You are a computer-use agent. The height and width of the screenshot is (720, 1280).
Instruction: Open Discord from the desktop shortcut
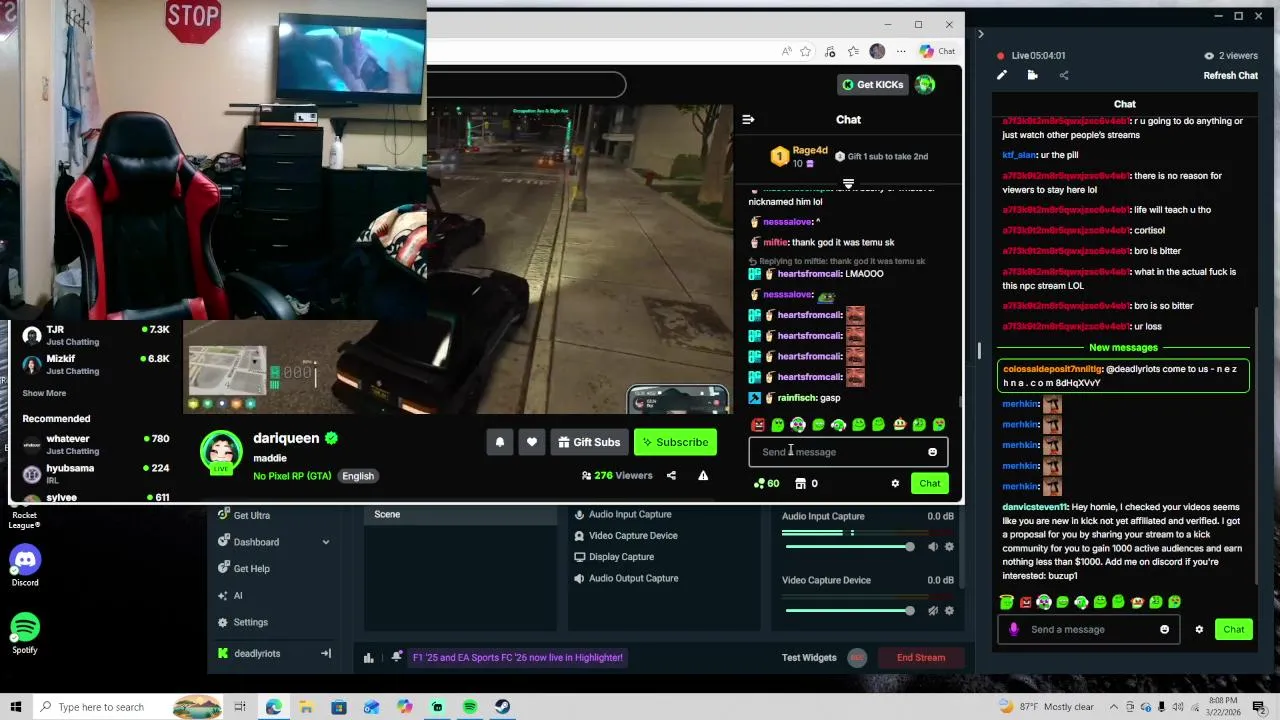tap(25, 567)
